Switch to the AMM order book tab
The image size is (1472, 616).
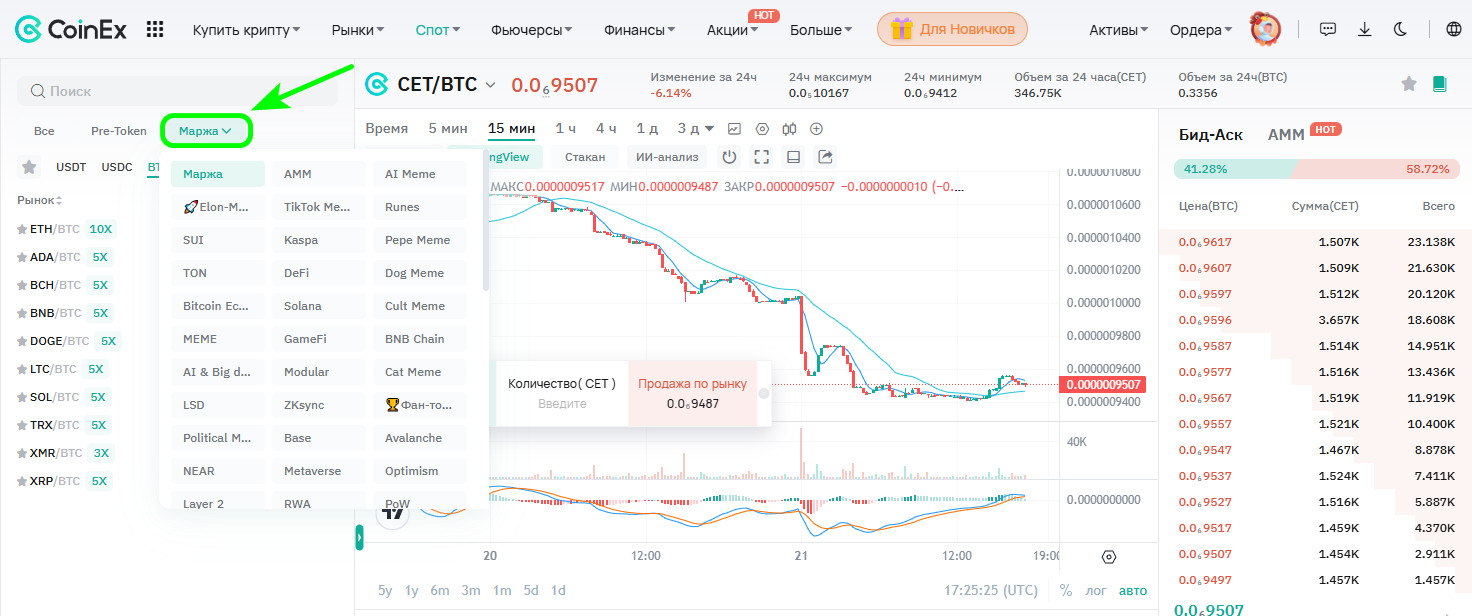coord(1286,134)
